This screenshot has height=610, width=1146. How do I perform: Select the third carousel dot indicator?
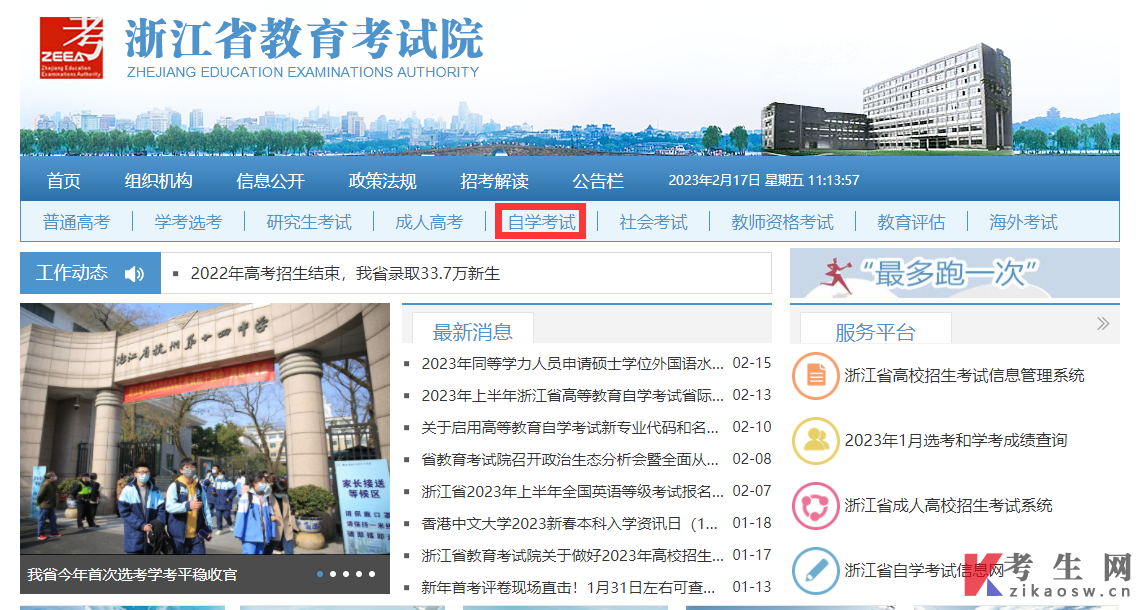pyautogui.click(x=346, y=574)
